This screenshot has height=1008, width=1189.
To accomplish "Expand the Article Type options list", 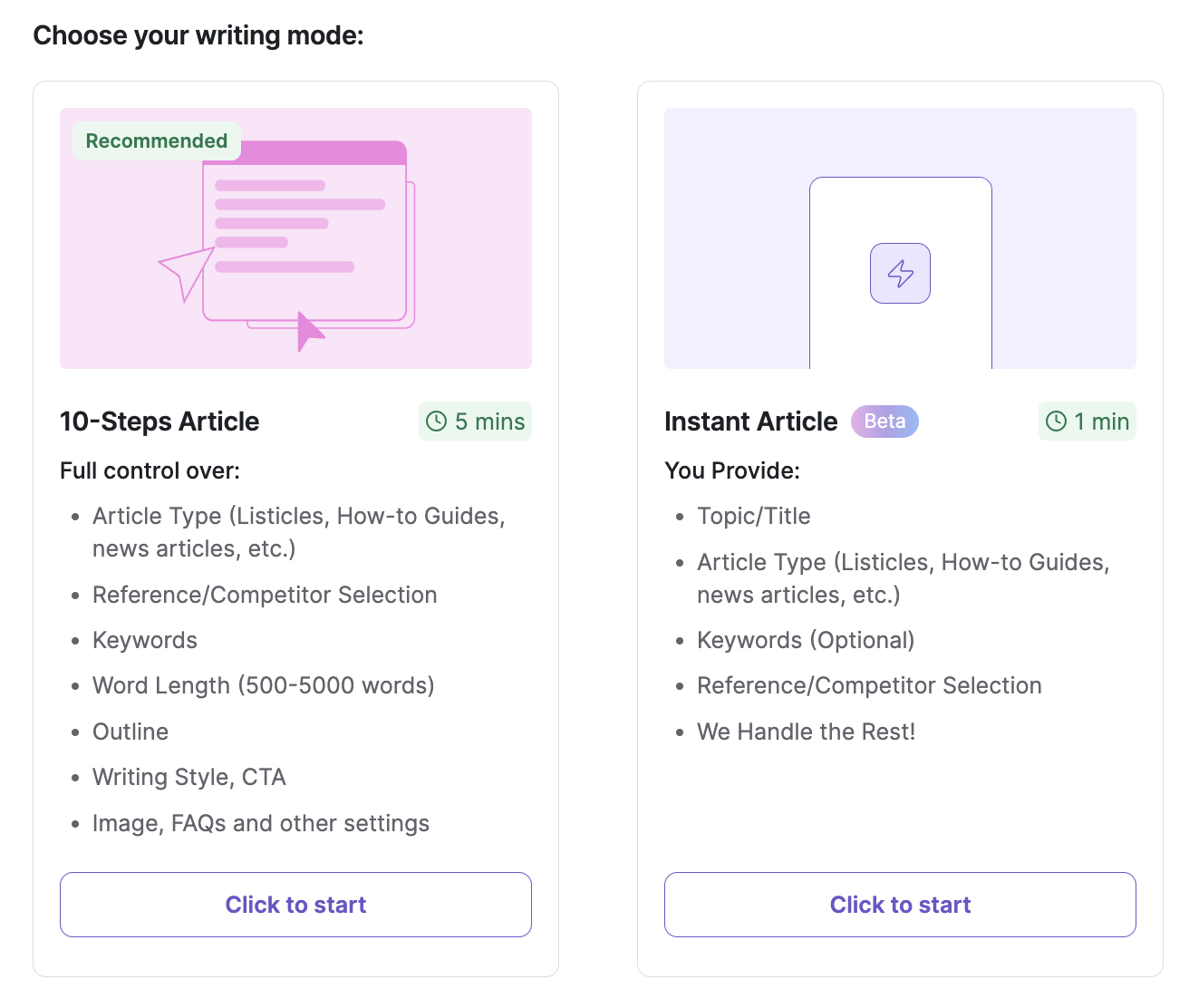I will [x=299, y=532].
